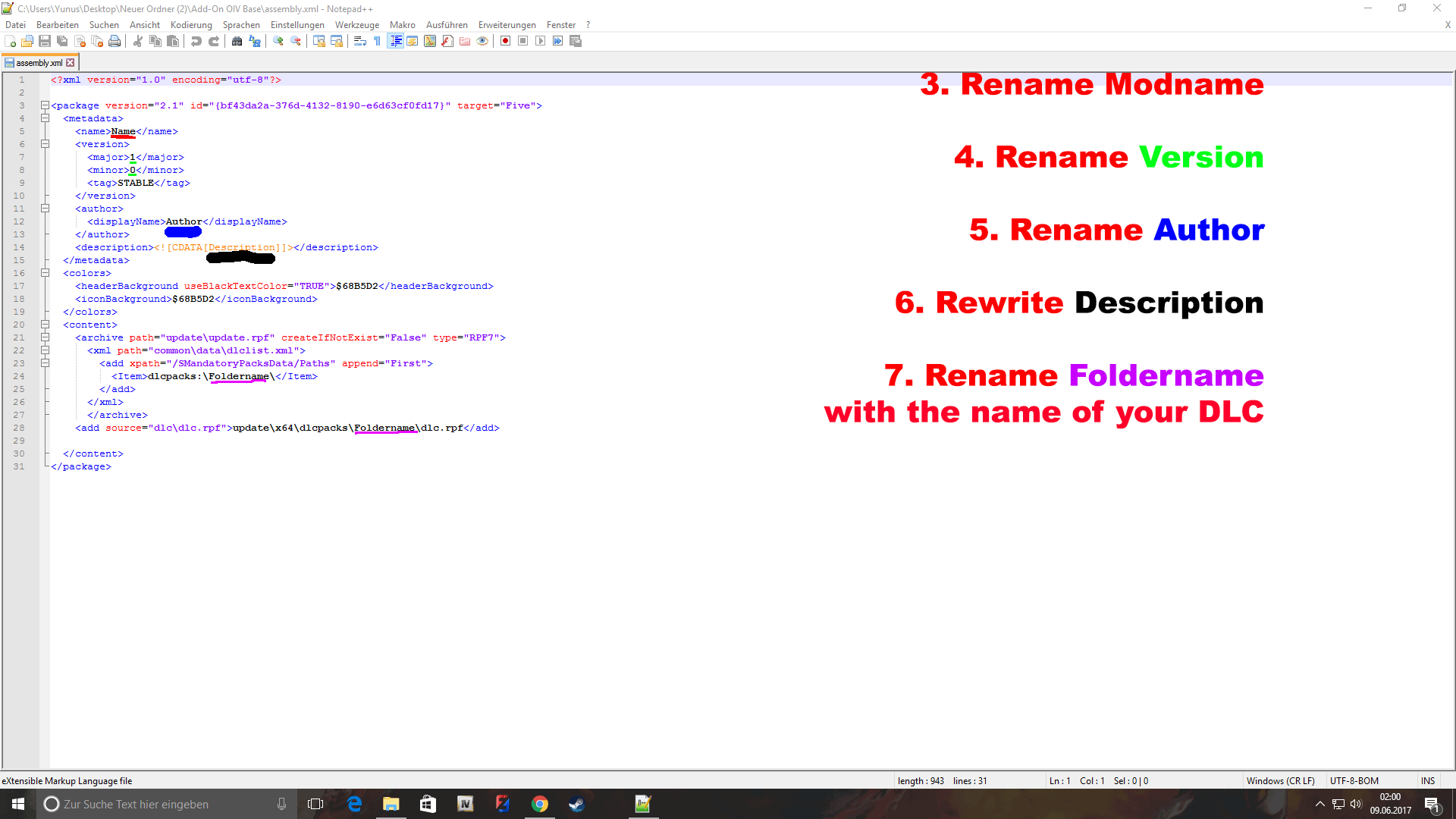
Task: Collapse the metadata fold on line 4
Action: click(45, 118)
